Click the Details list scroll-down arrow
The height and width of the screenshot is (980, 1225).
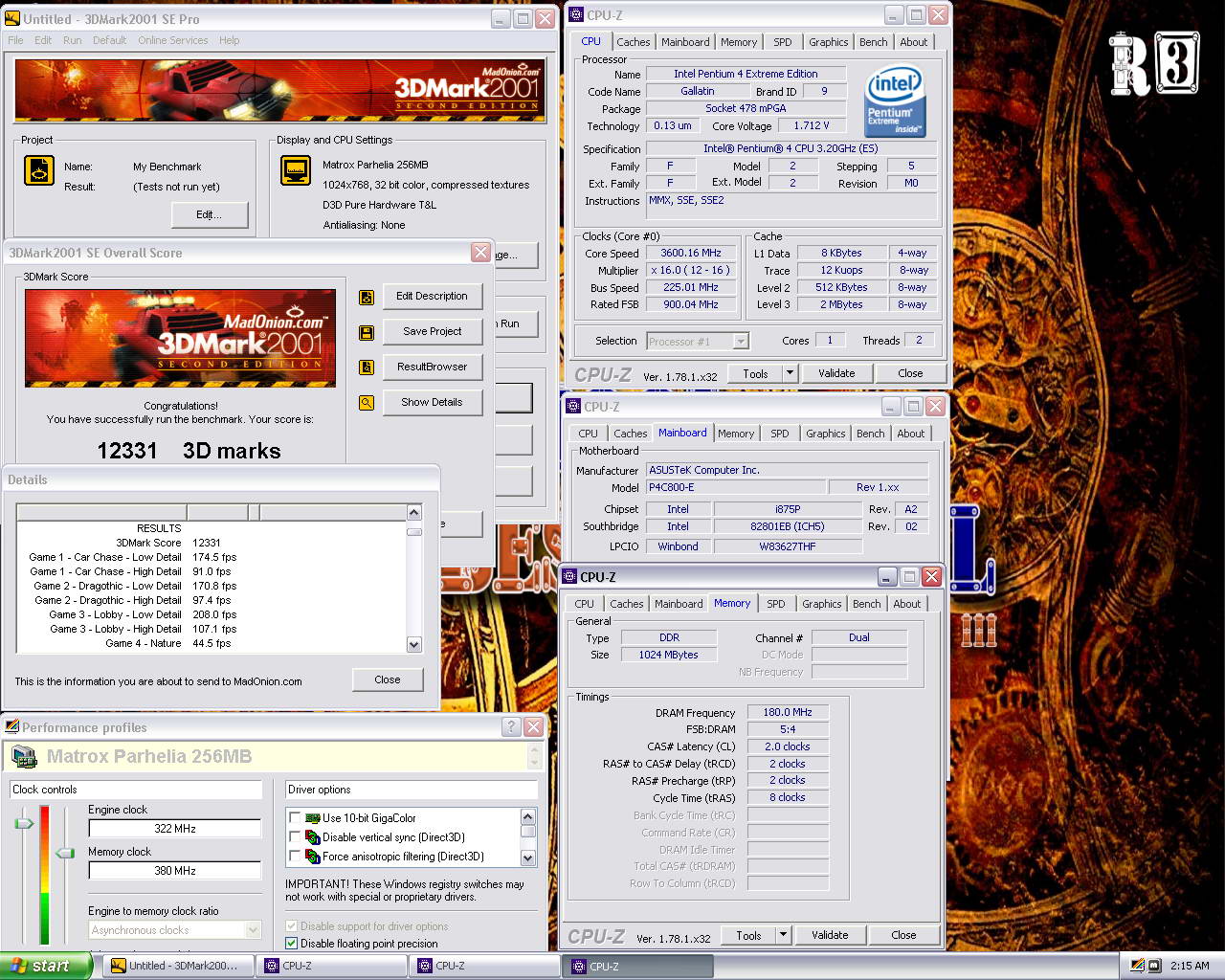(414, 645)
